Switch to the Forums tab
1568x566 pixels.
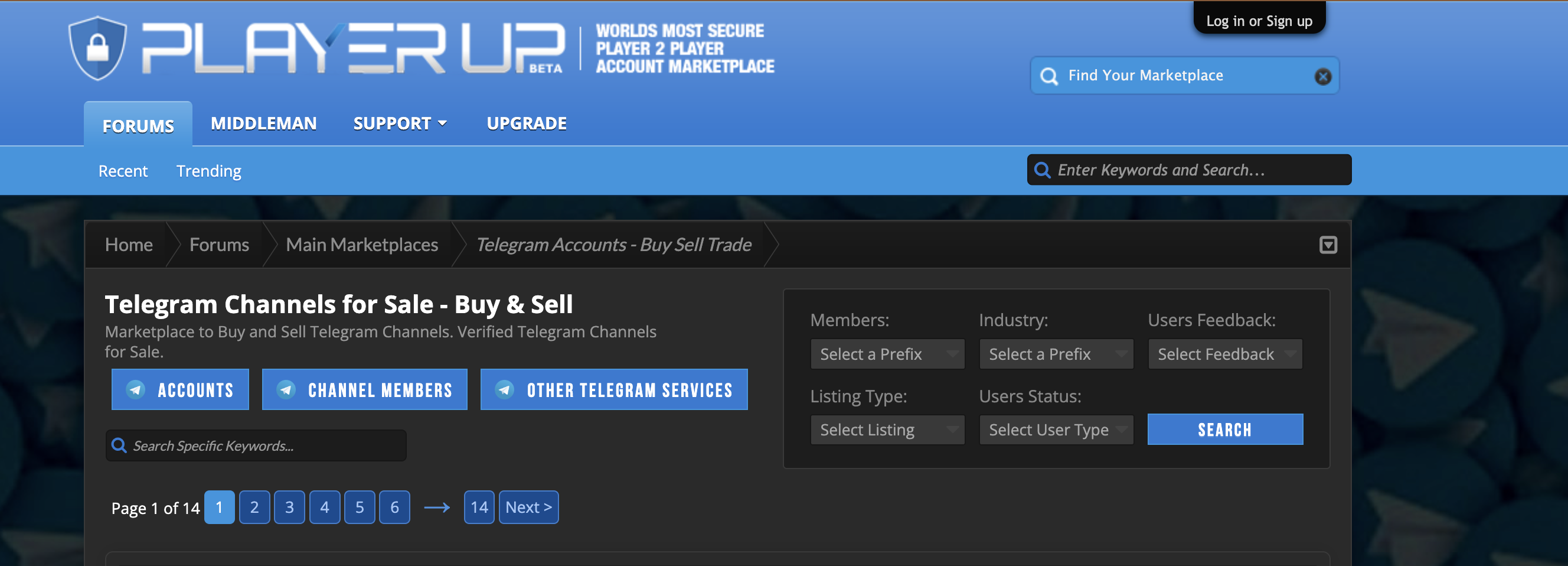[x=138, y=125]
